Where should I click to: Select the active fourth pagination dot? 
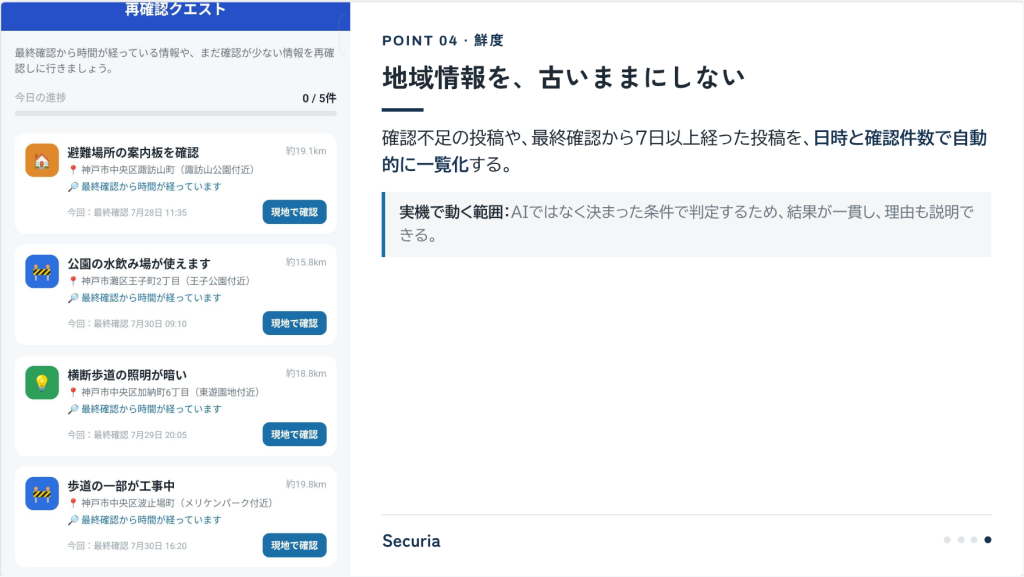[x=987, y=540]
